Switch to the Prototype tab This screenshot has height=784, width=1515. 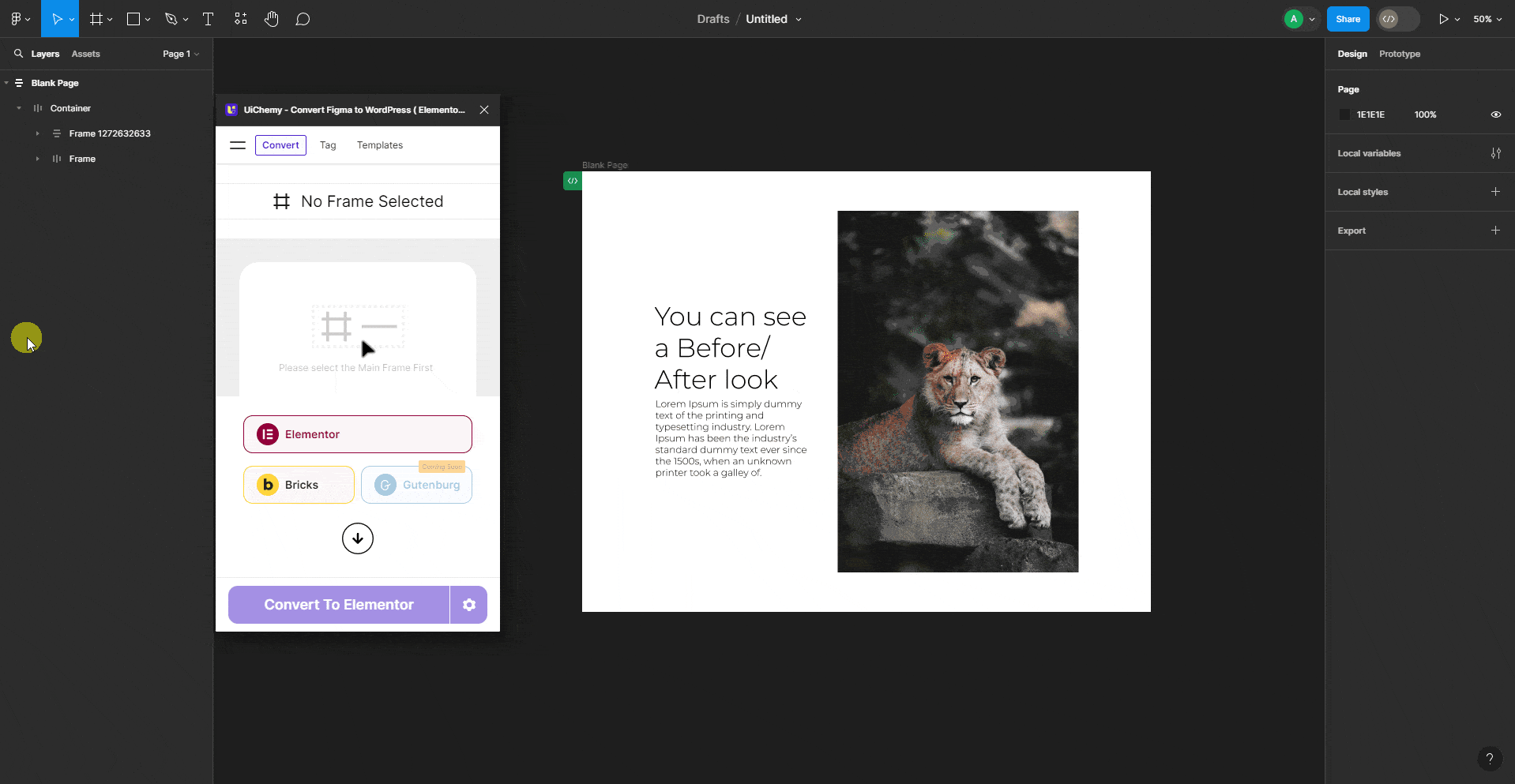click(1399, 54)
